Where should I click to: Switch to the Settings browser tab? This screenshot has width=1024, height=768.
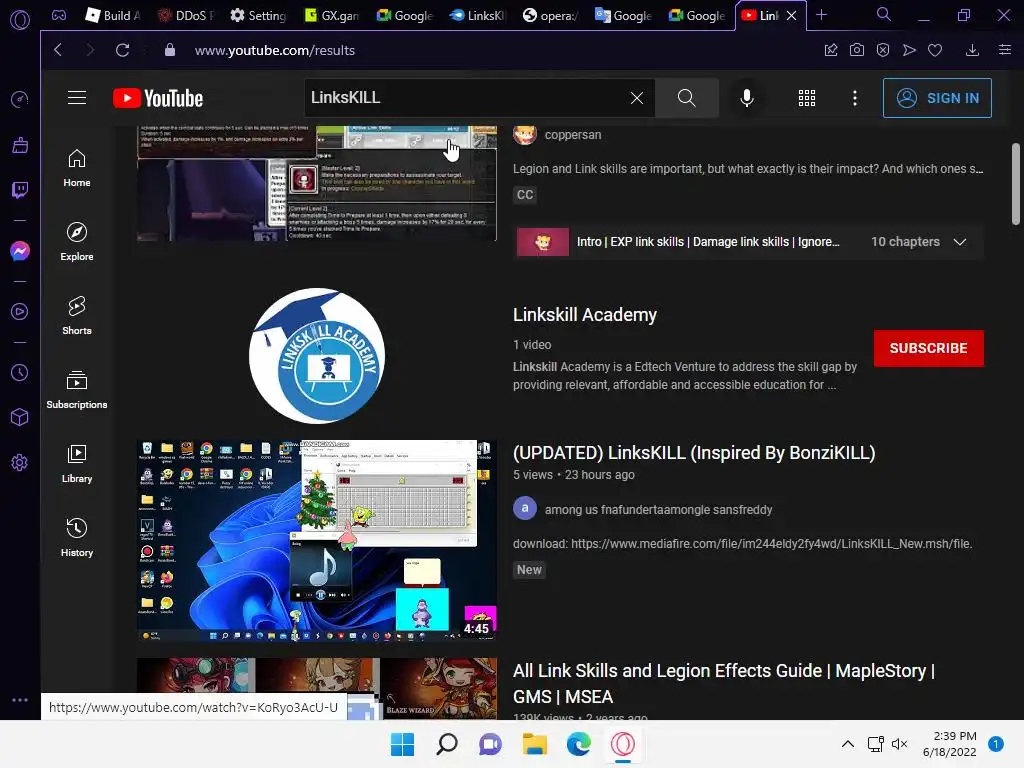(259, 15)
